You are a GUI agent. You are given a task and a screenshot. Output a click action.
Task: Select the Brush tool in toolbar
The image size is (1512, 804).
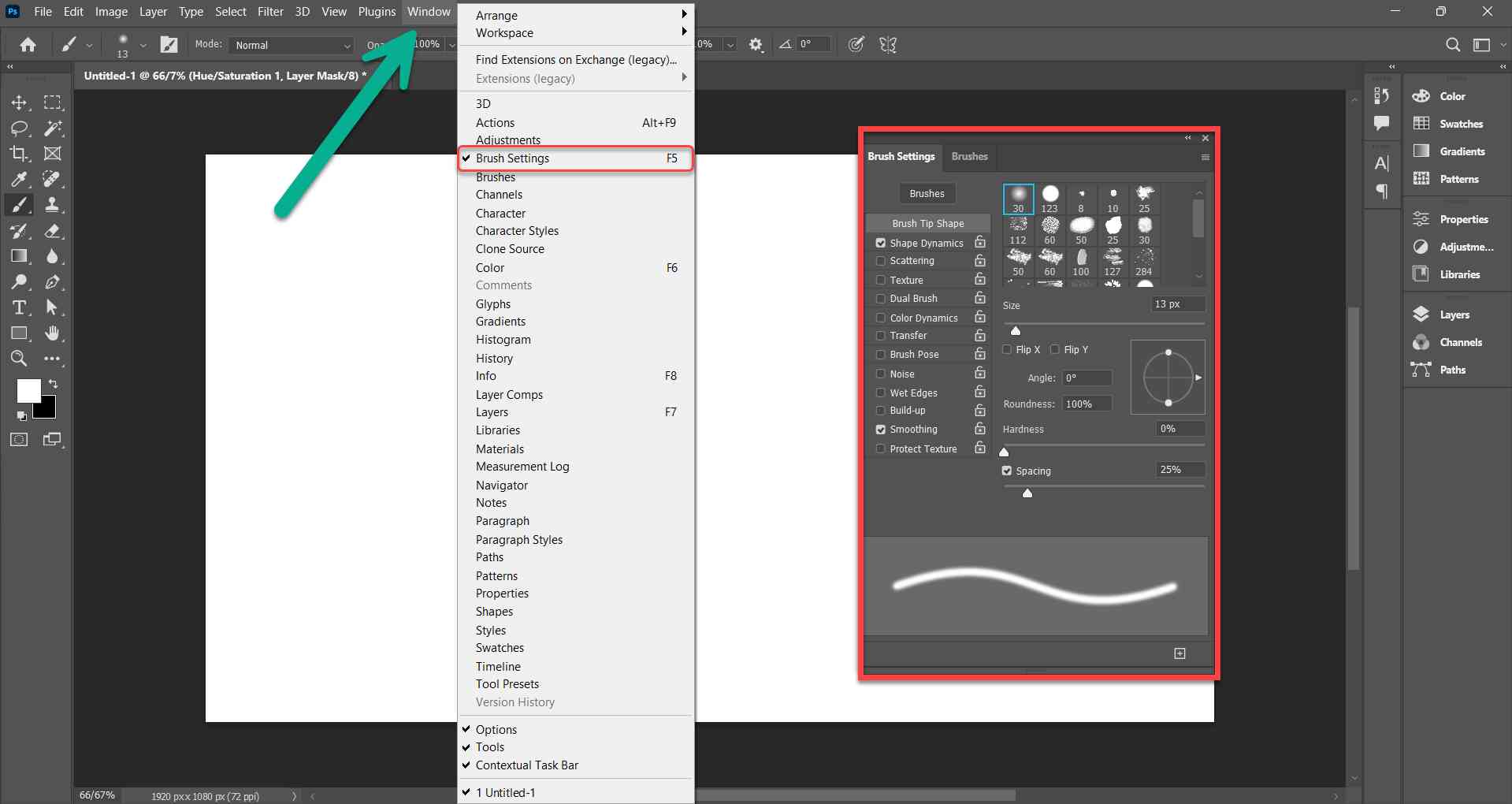(19, 205)
